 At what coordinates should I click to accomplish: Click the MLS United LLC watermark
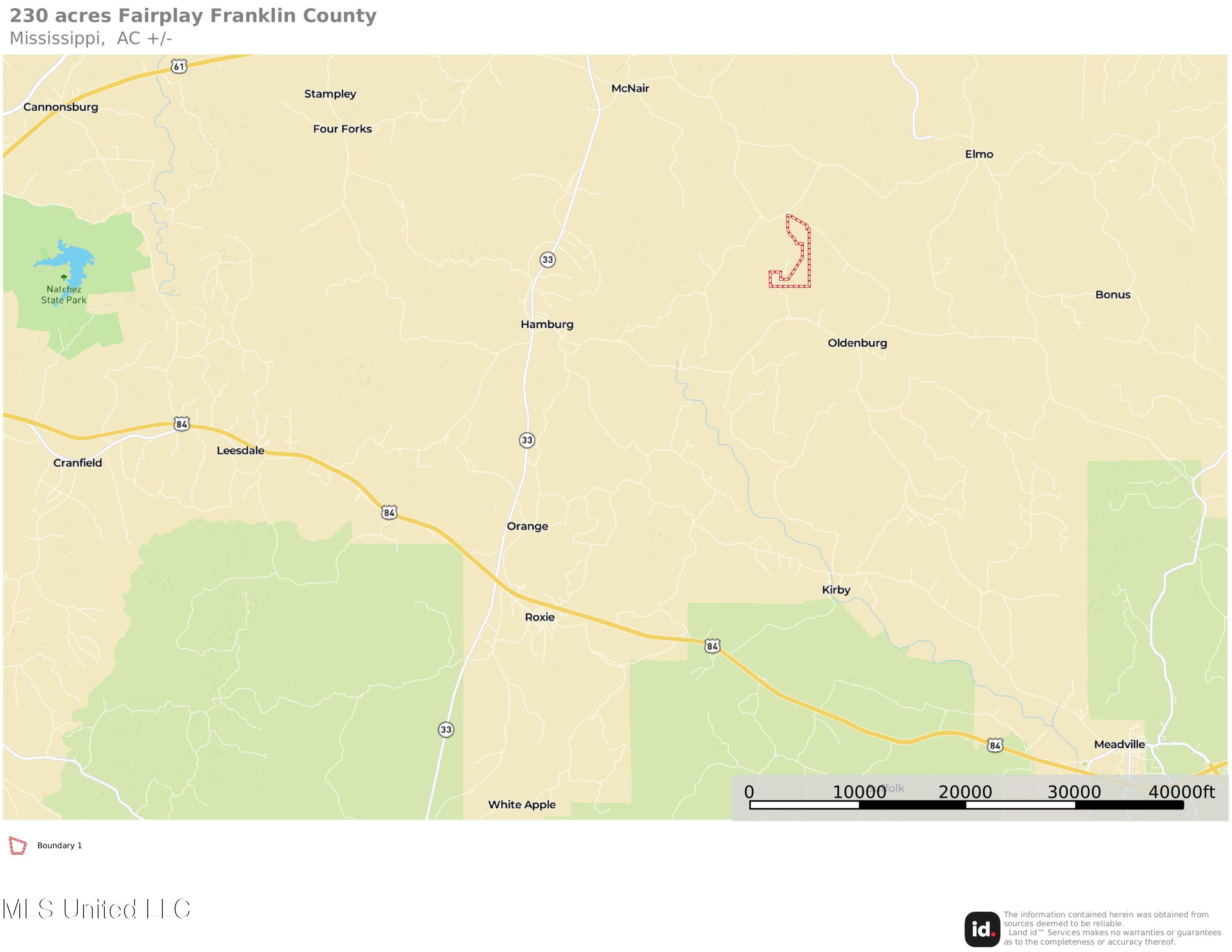click(x=97, y=909)
